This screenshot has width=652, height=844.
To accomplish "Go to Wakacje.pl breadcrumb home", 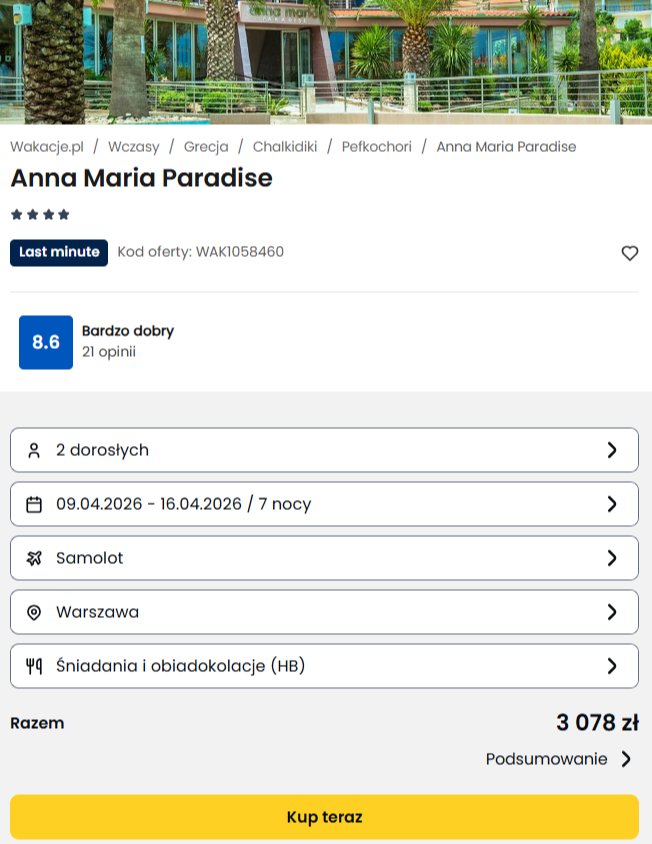I will [47, 146].
